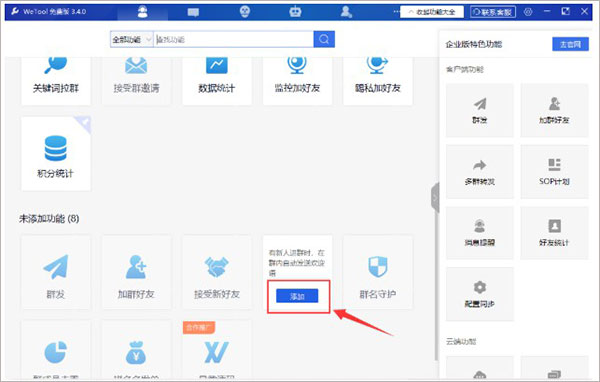Select the 群发 paper-plane card under 未添加功能

pos(56,272)
